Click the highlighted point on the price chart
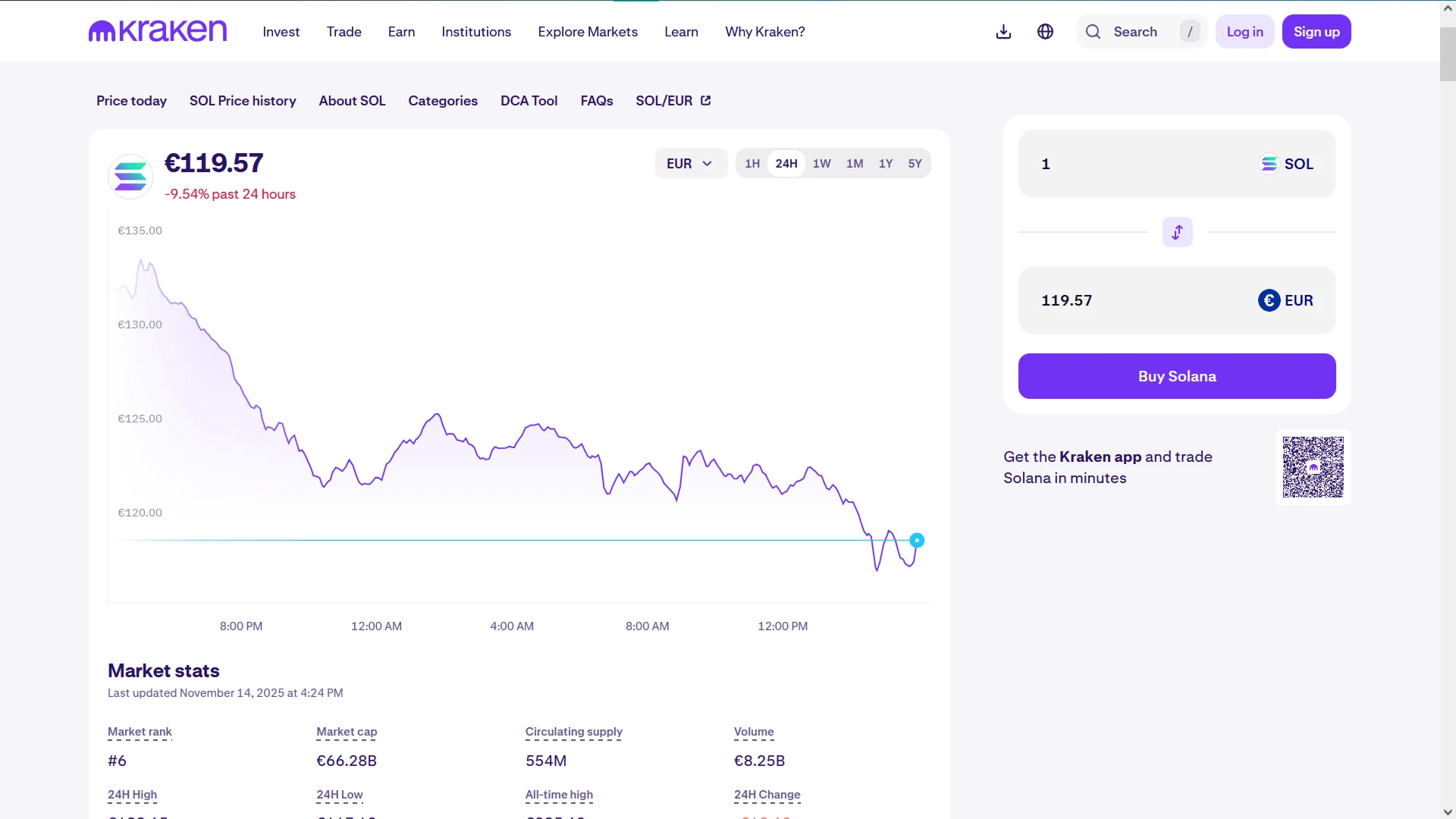The image size is (1456, 819). coord(916,540)
